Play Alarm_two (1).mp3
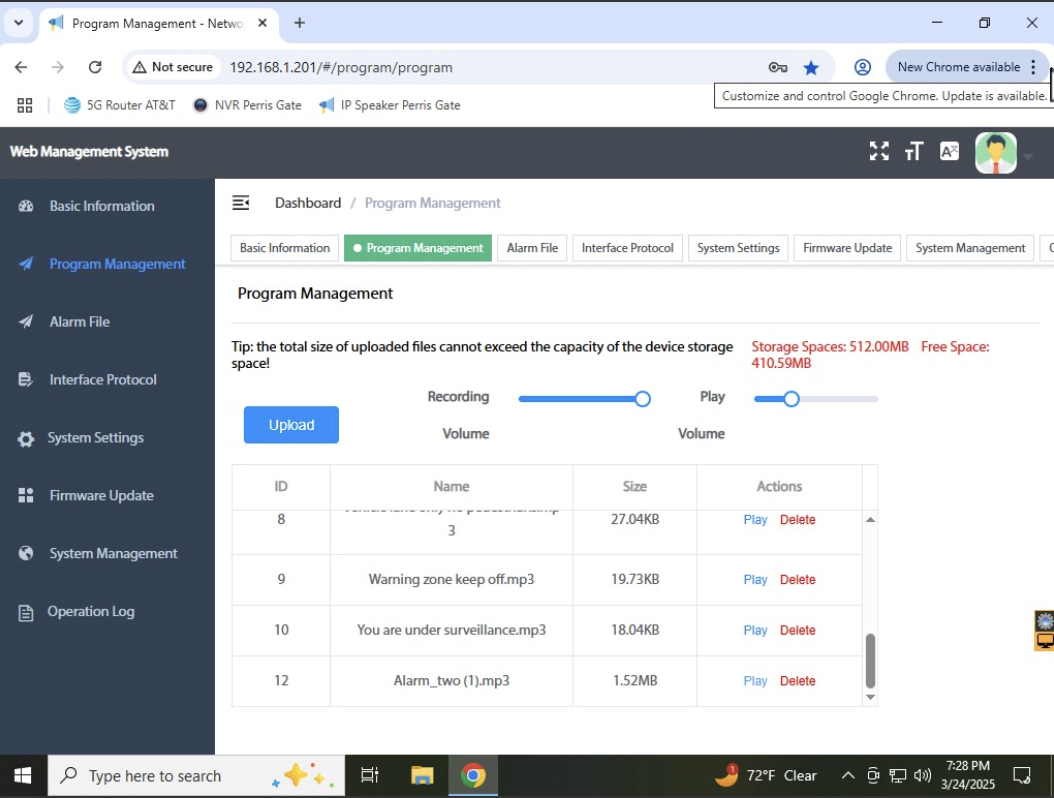 (755, 681)
